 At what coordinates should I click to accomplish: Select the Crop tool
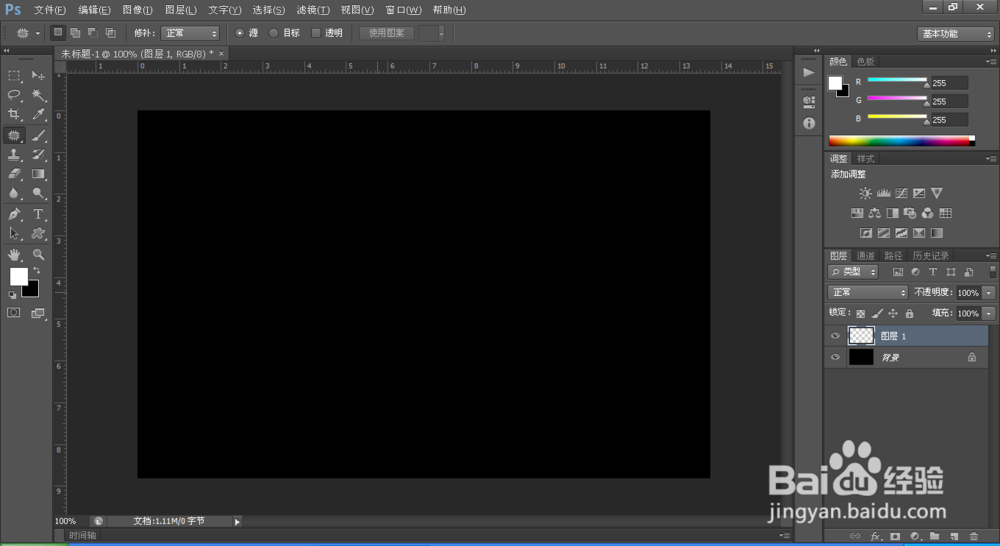(14, 114)
